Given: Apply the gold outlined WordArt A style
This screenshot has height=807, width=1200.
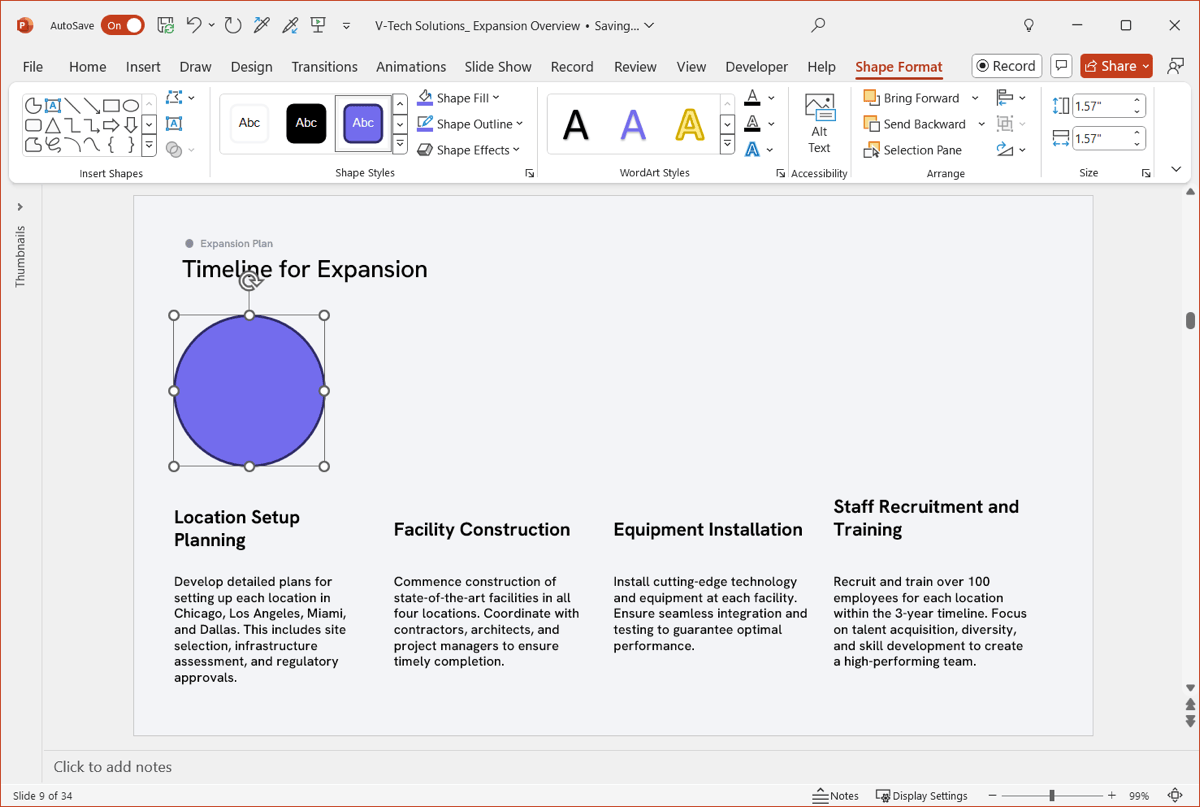Looking at the screenshot, I should click(690, 125).
